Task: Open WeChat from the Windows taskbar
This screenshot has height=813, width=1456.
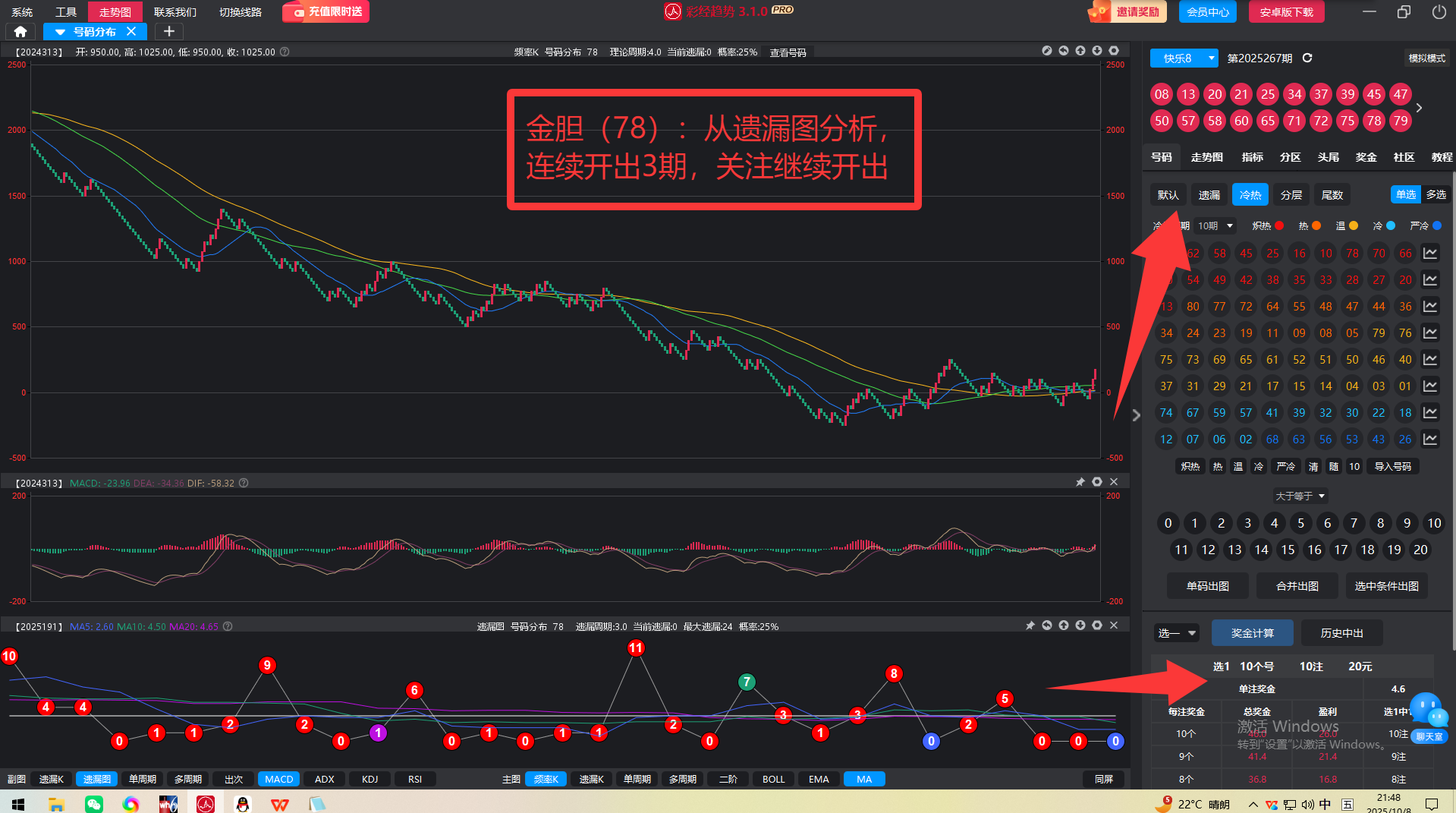Action: point(94,804)
